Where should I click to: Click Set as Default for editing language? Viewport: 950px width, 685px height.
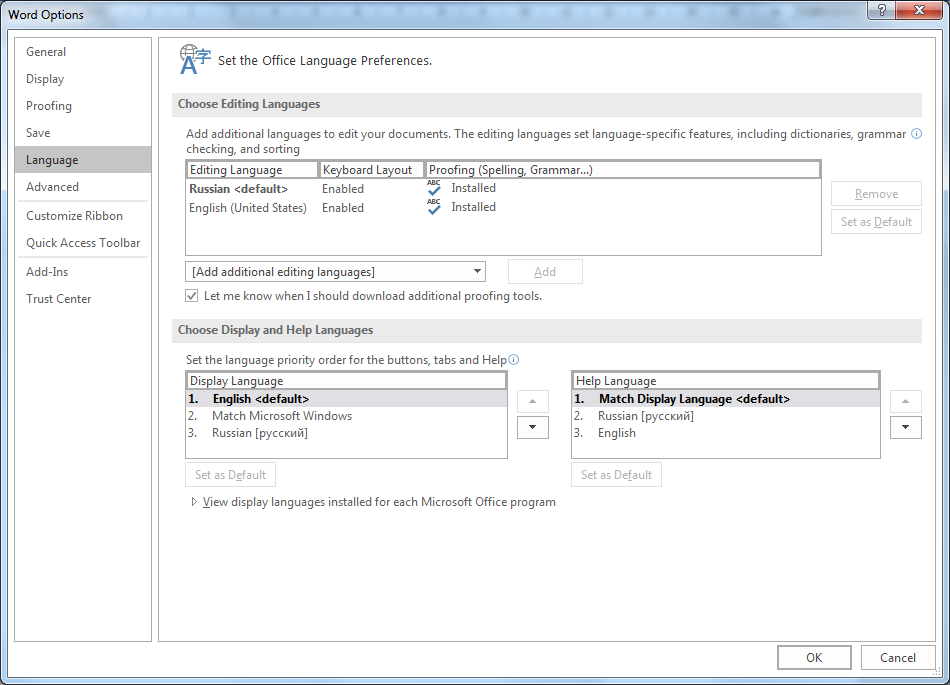tap(876, 222)
